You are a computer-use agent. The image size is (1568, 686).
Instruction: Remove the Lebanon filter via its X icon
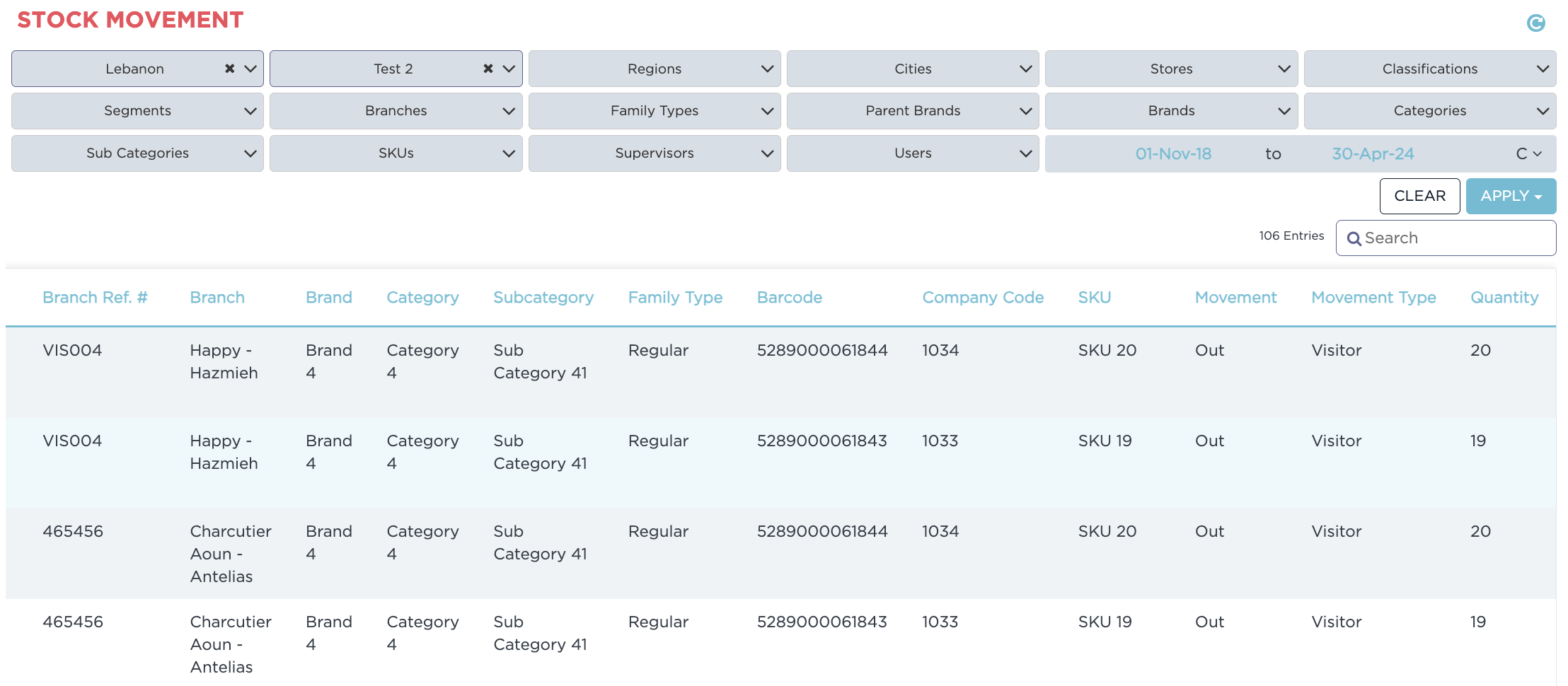tap(229, 69)
